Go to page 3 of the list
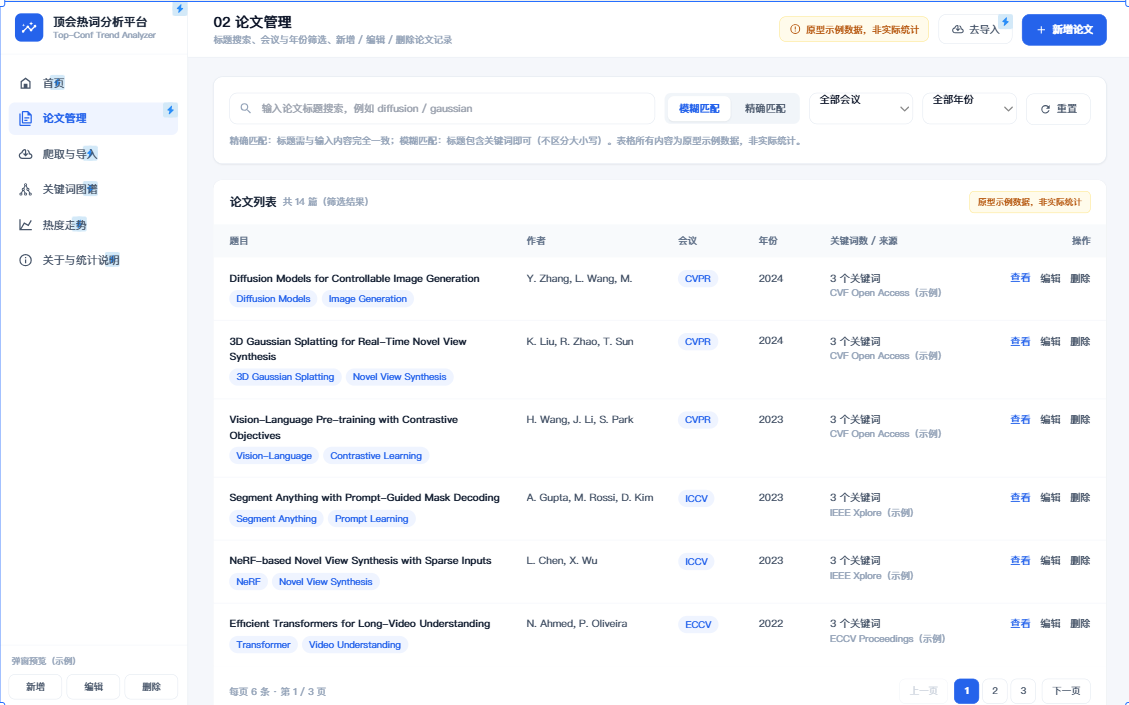 tap(1023, 691)
